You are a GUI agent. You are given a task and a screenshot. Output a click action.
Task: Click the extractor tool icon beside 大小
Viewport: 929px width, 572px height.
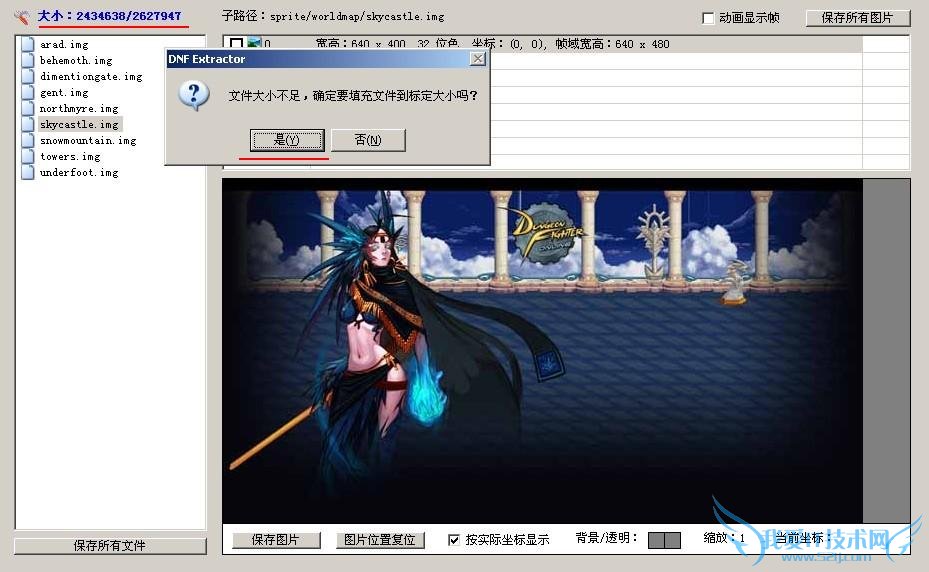[x=22, y=17]
